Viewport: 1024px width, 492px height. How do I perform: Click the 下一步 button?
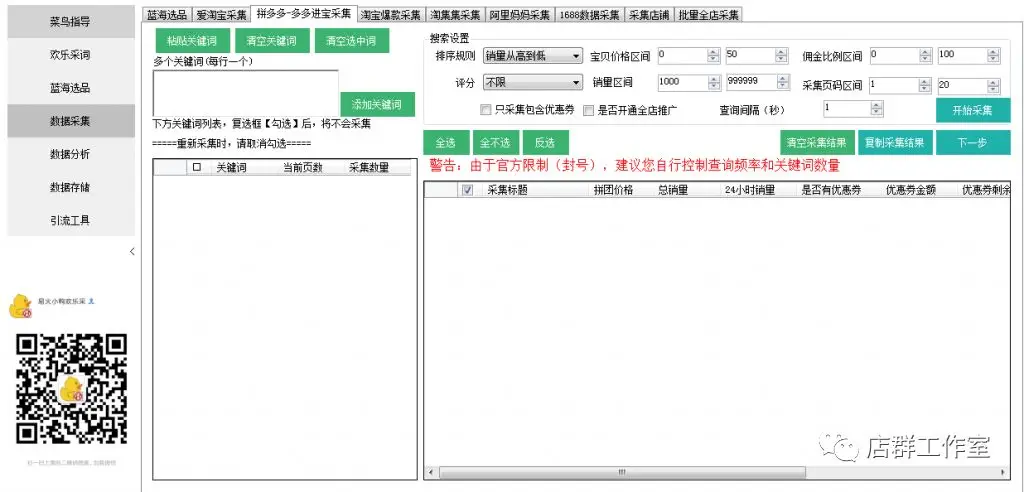coord(973,143)
